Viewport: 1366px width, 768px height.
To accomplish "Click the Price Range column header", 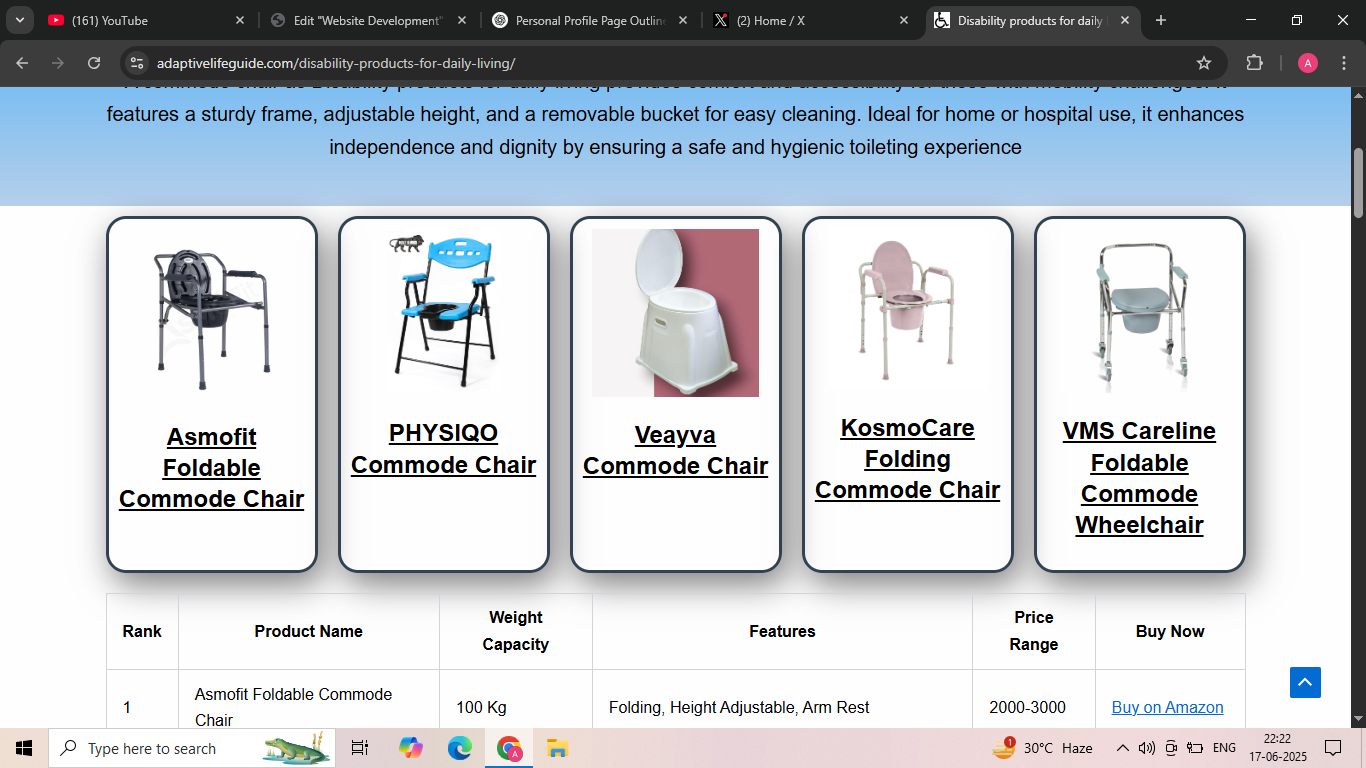I will pyautogui.click(x=1033, y=631).
